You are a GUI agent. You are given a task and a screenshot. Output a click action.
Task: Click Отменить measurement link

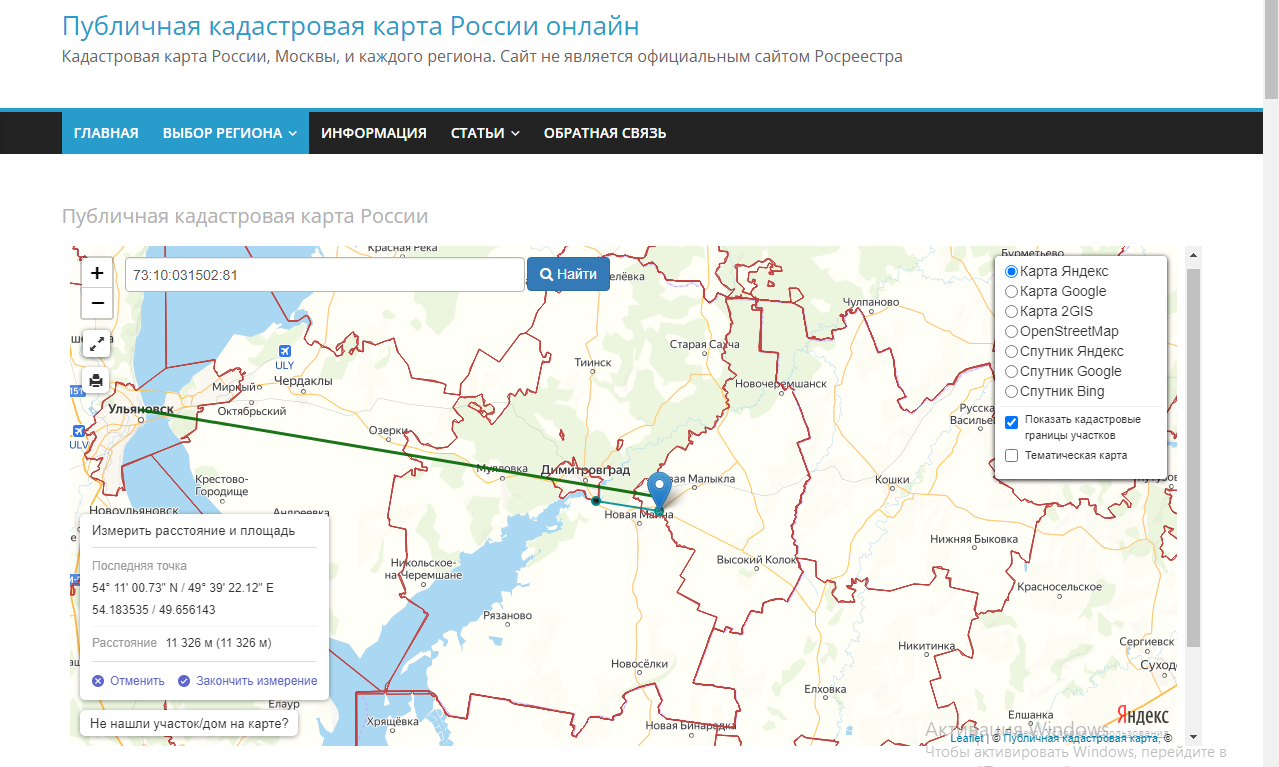(128, 681)
